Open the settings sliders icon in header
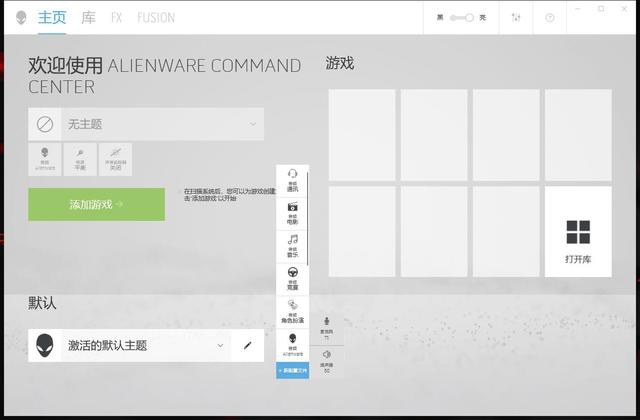The image size is (640, 420). tap(516, 18)
